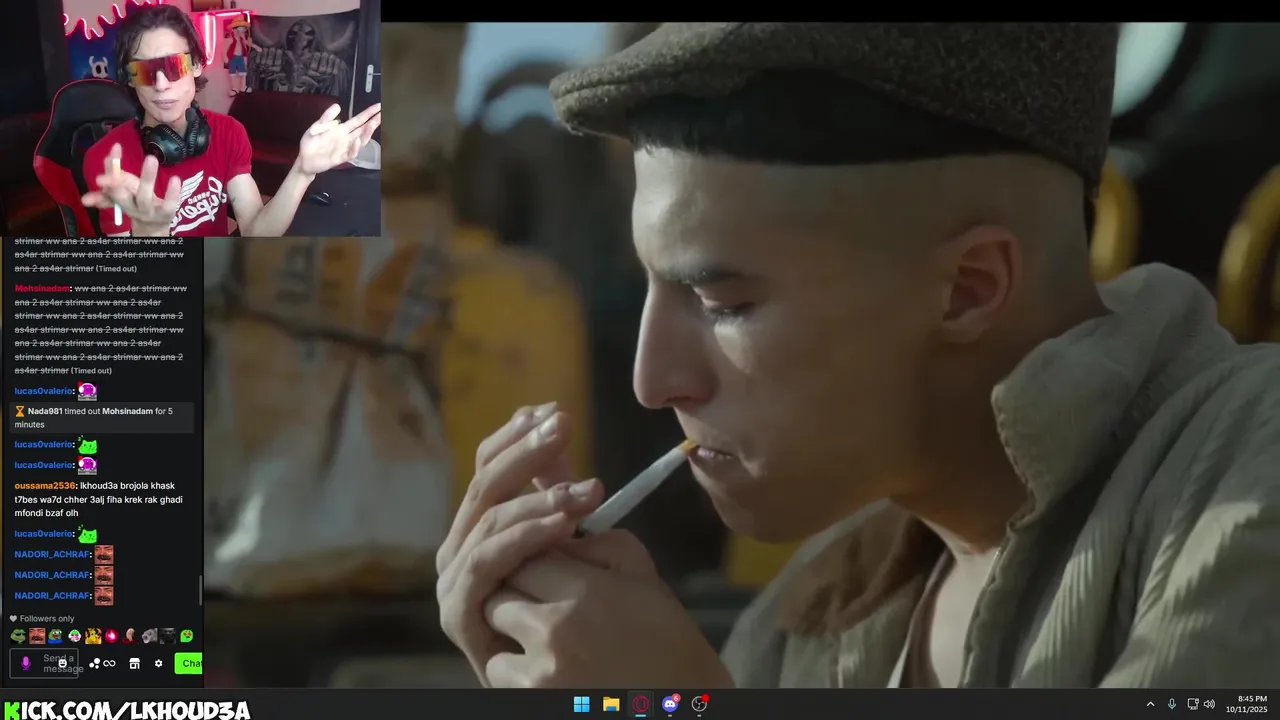Pick the pink and green clown emote
This screenshot has width=1280, height=720.
(x=74, y=635)
